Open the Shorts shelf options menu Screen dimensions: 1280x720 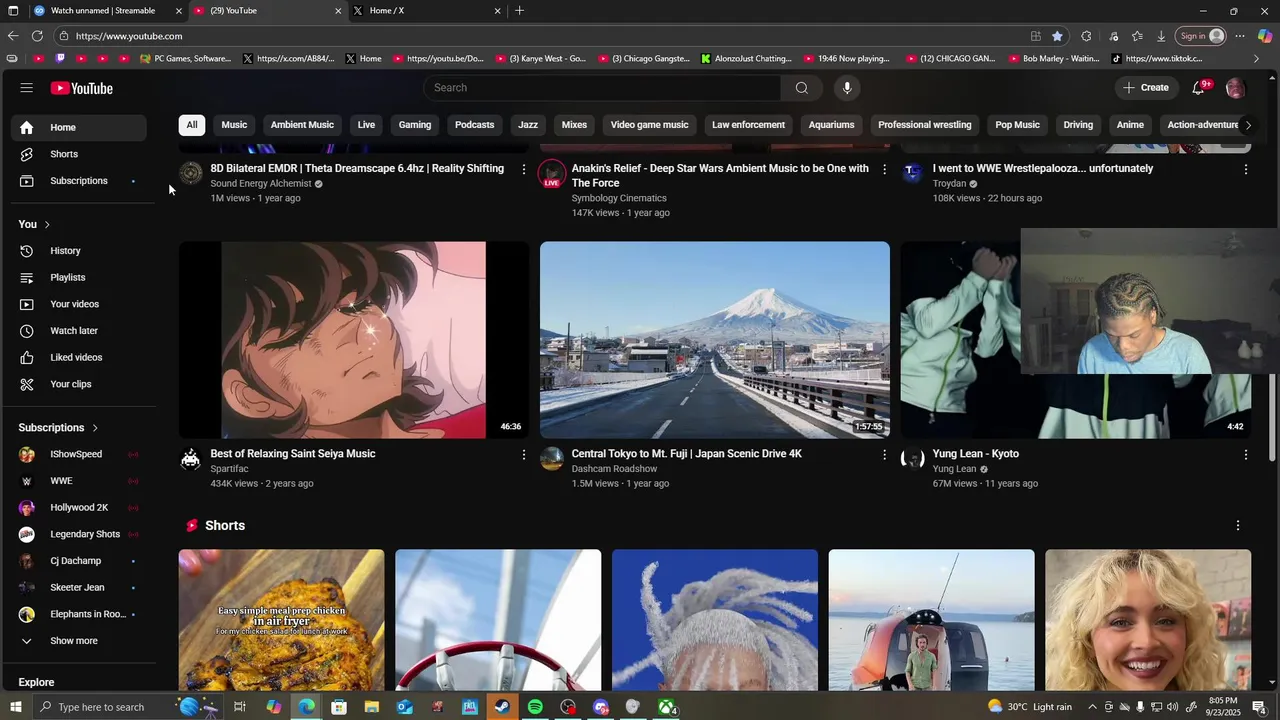(x=1237, y=526)
